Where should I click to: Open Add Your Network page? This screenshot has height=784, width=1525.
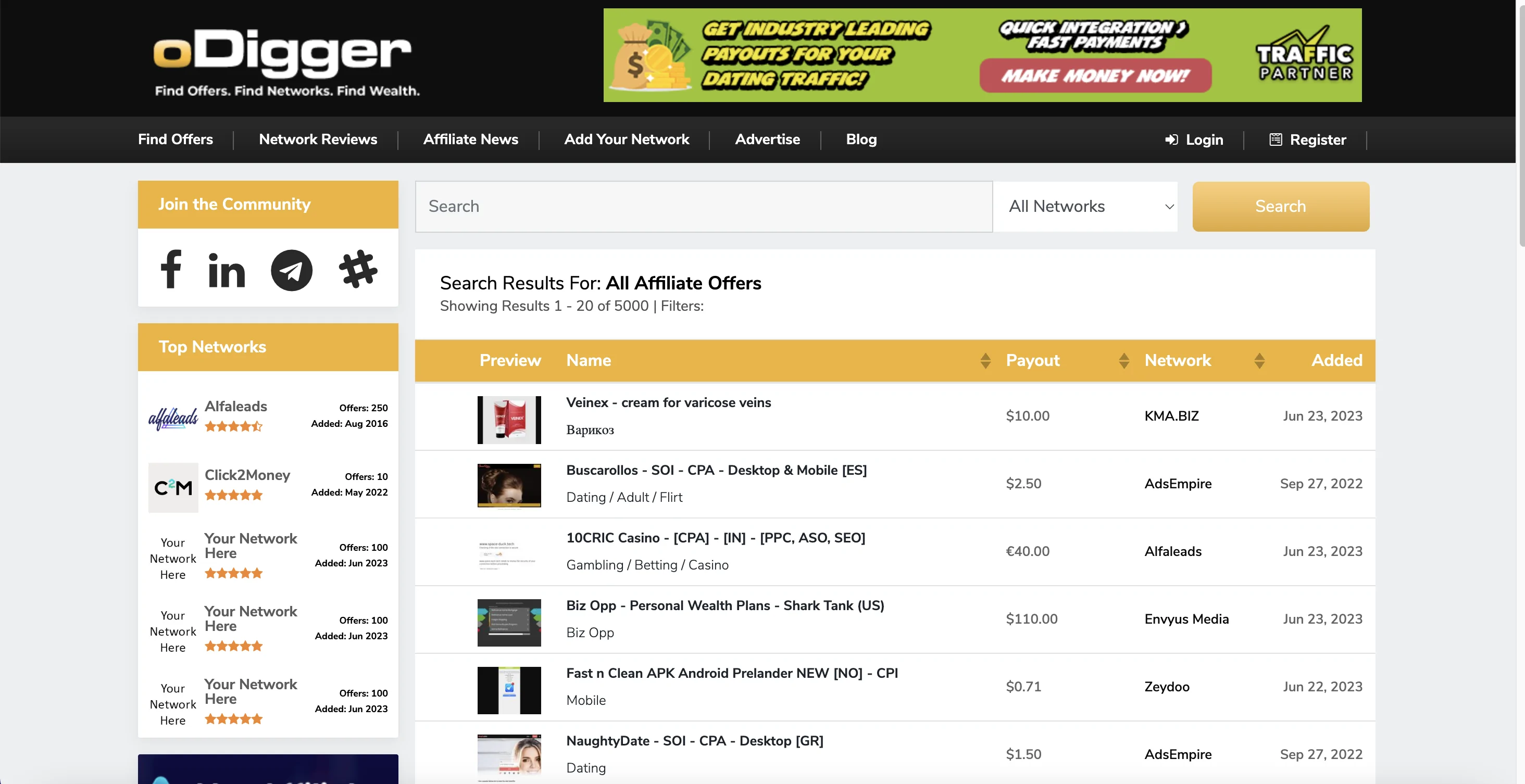[x=627, y=140]
